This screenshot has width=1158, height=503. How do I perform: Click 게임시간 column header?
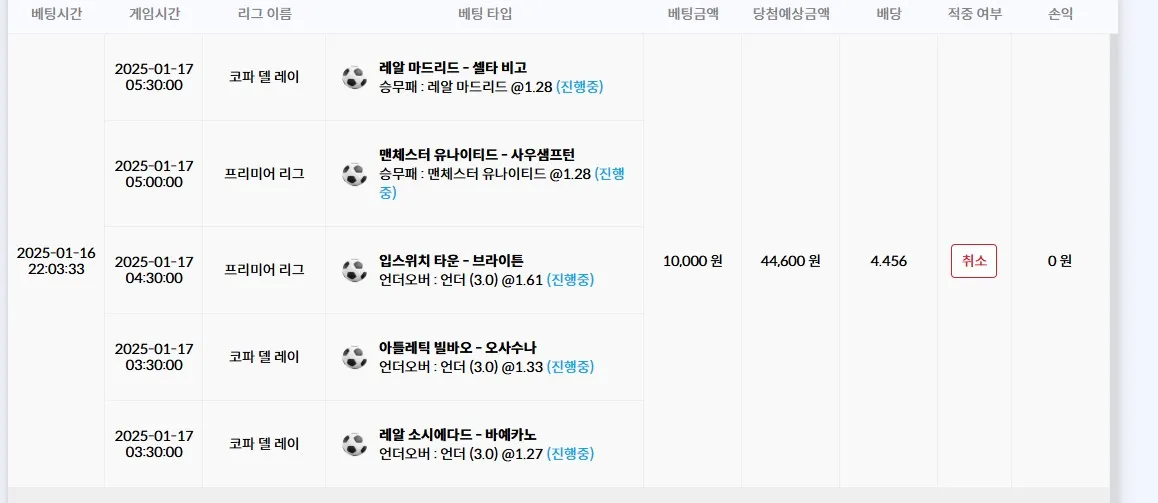click(x=154, y=14)
